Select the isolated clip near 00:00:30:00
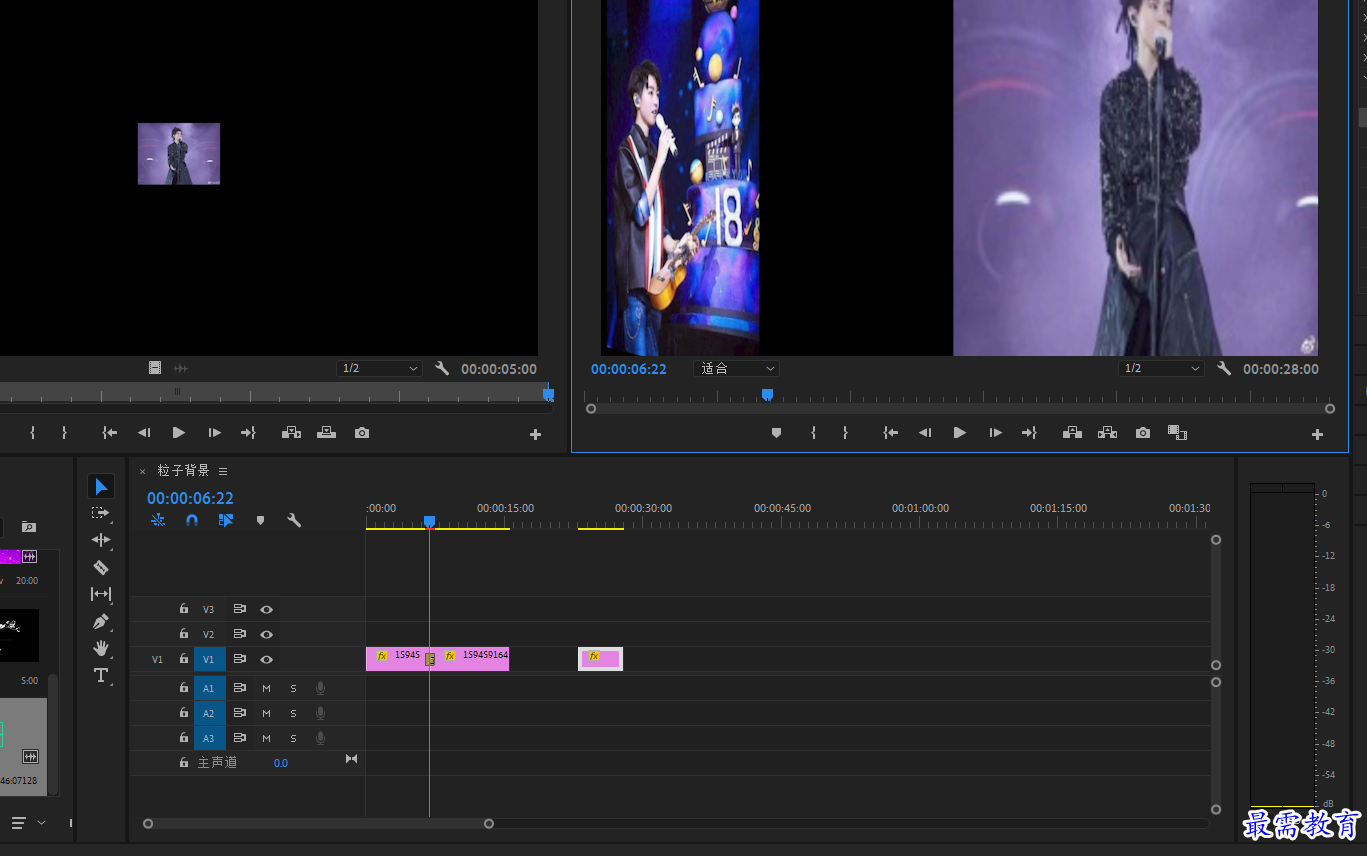The height and width of the screenshot is (856, 1367). point(600,658)
